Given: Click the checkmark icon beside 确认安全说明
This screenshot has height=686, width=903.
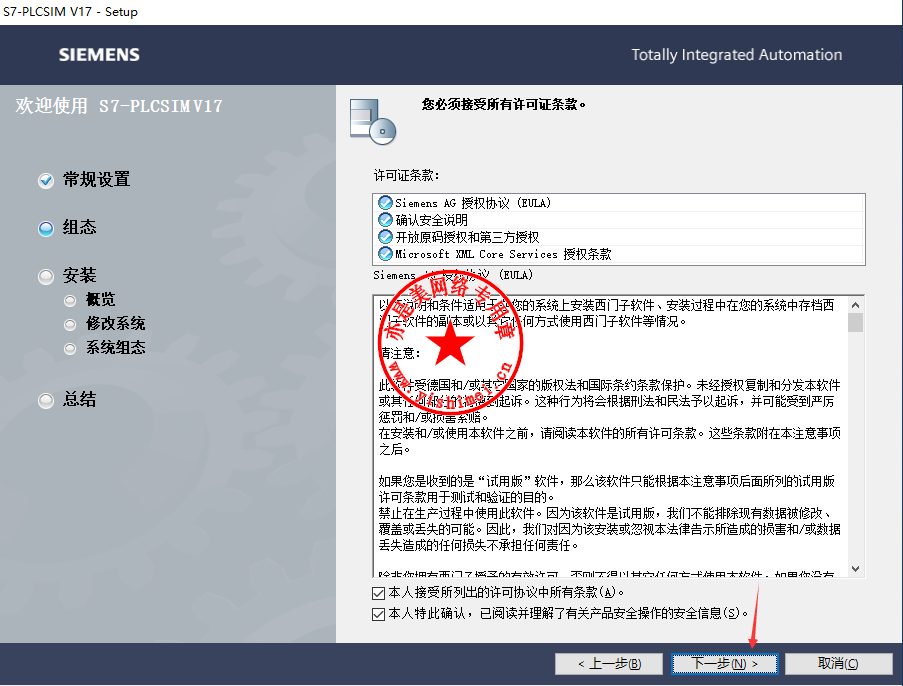Looking at the screenshot, I should [385, 220].
